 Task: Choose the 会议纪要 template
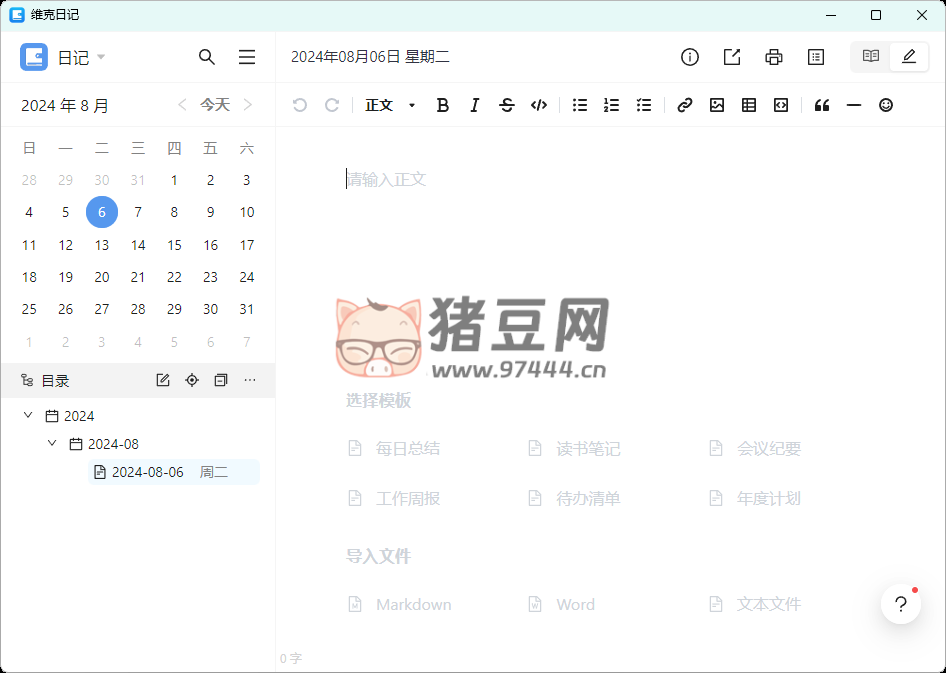755,449
